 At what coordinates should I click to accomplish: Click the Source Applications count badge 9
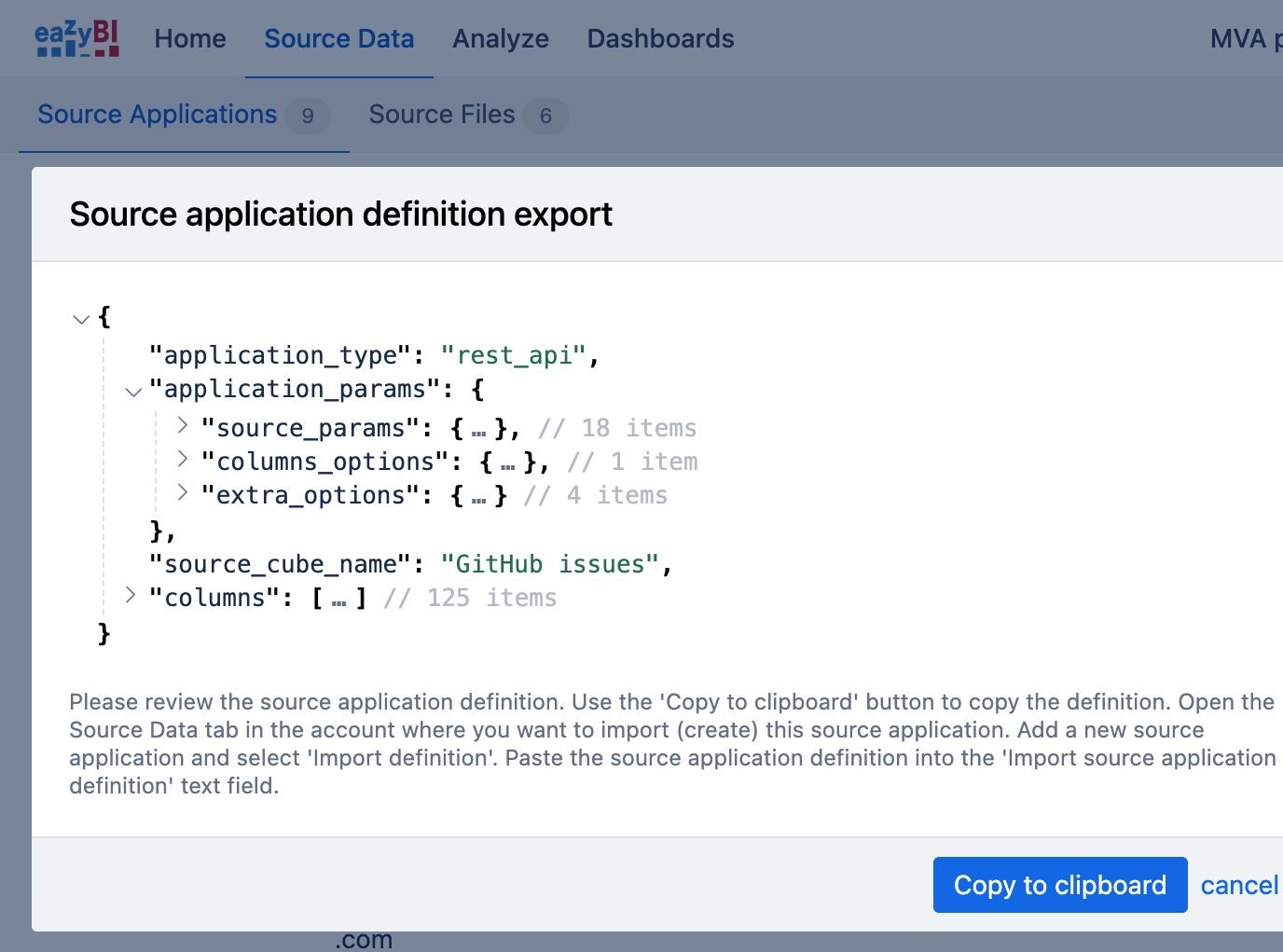pyautogui.click(x=308, y=116)
